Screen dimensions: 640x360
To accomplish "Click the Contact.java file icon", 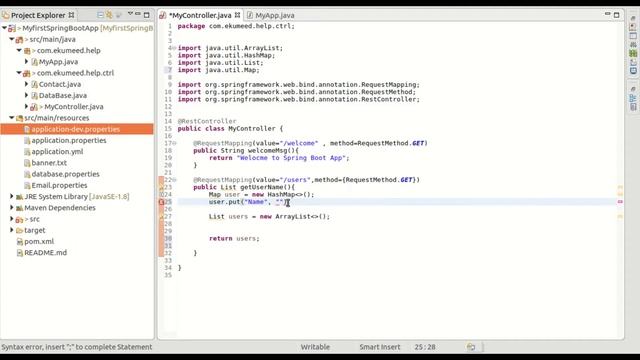I will tap(34, 84).
